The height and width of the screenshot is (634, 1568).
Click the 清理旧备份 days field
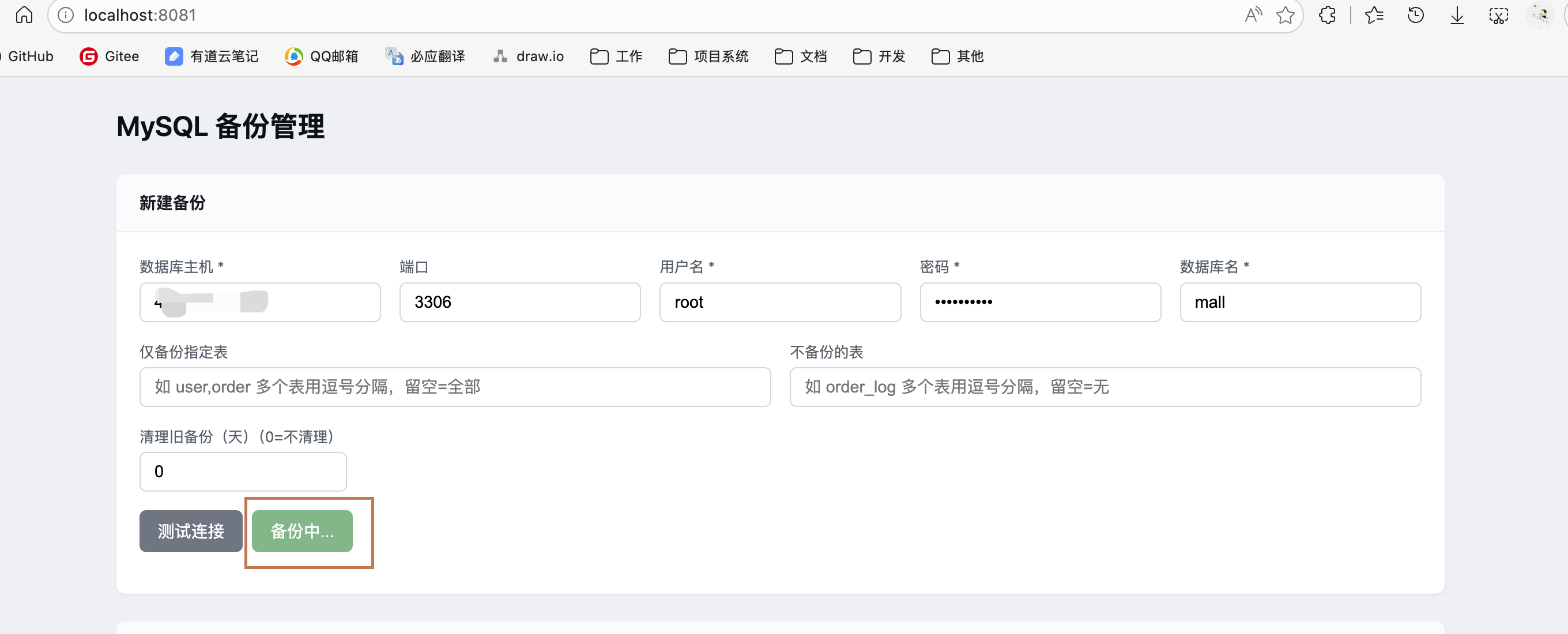(243, 471)
